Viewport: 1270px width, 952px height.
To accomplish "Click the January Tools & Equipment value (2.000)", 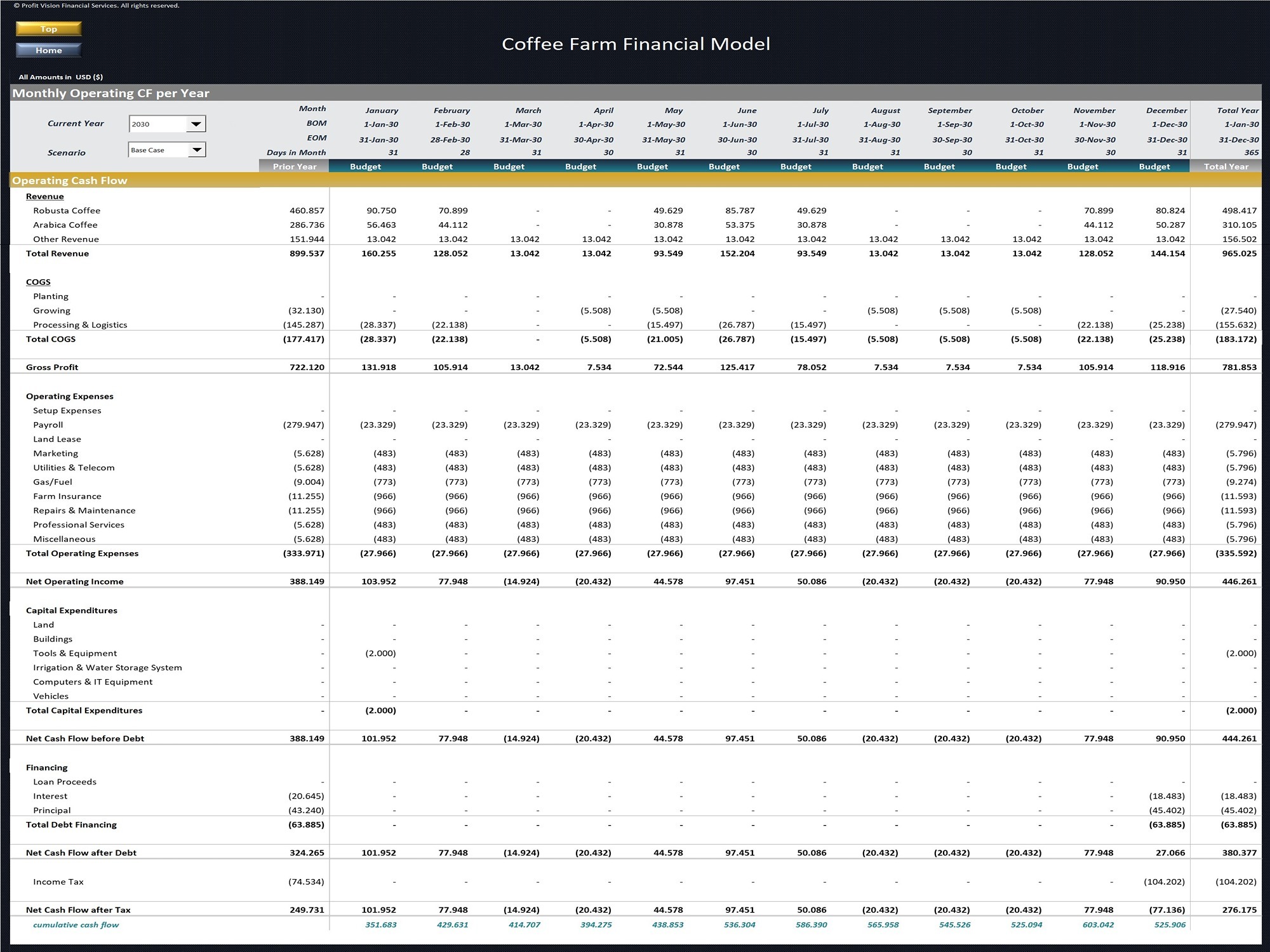I will point(380,653).
